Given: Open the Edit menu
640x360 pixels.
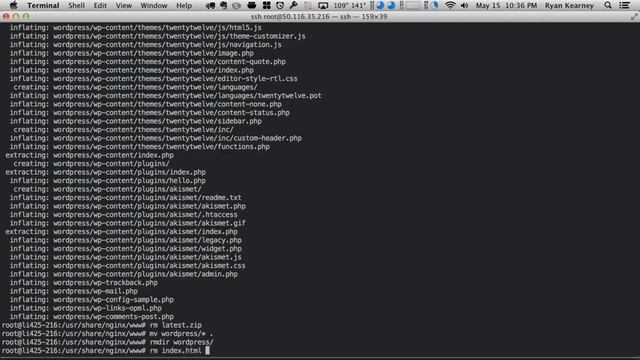Looking at the screenshot, I should (100, 5).
